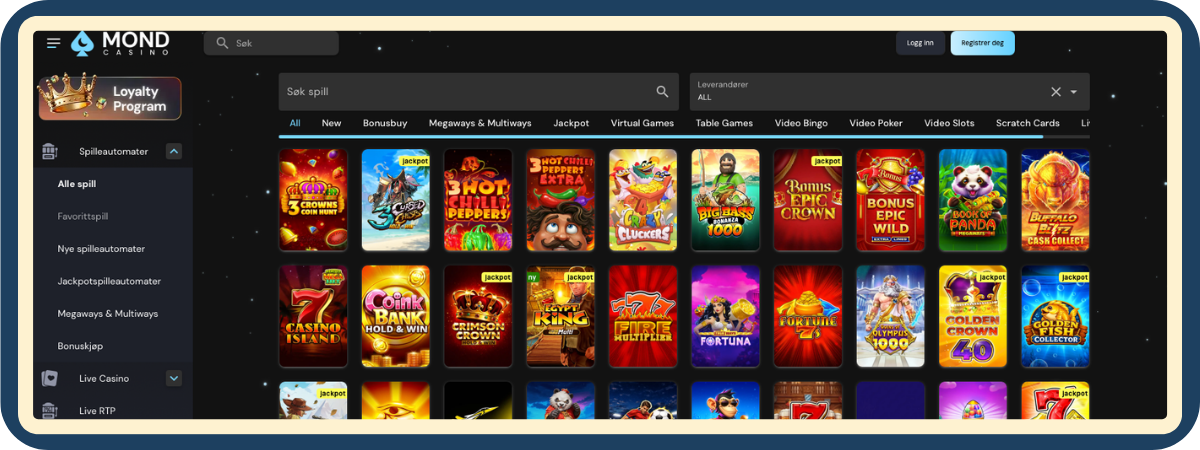Open the Book of Panda game

coord(973,200)
